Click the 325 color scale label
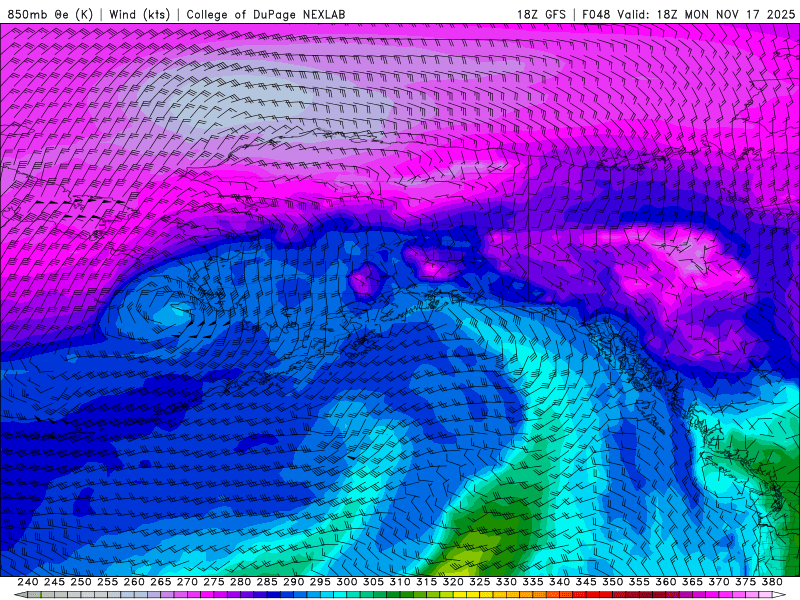Viewport: 800px width, 600px height. [x=480, y=582]
